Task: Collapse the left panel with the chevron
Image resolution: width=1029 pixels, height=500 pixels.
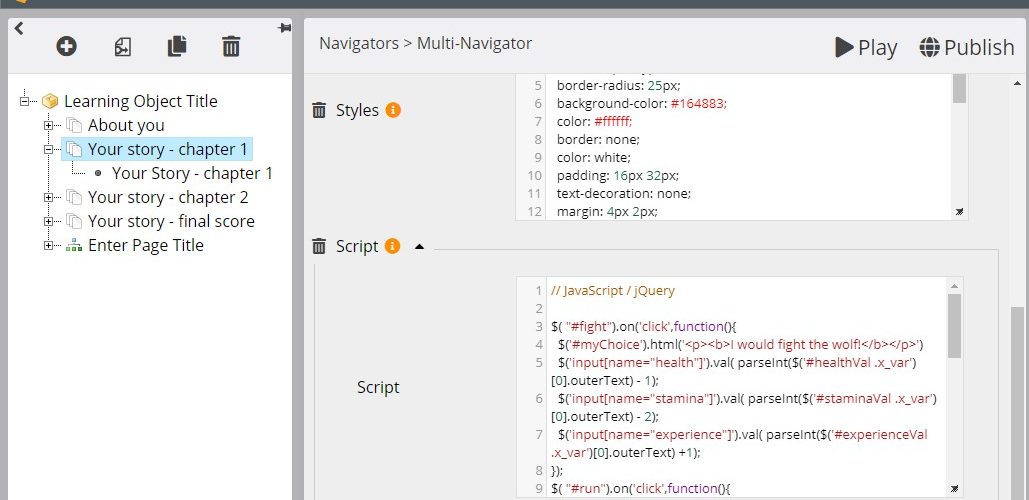Action: point(19,29)
